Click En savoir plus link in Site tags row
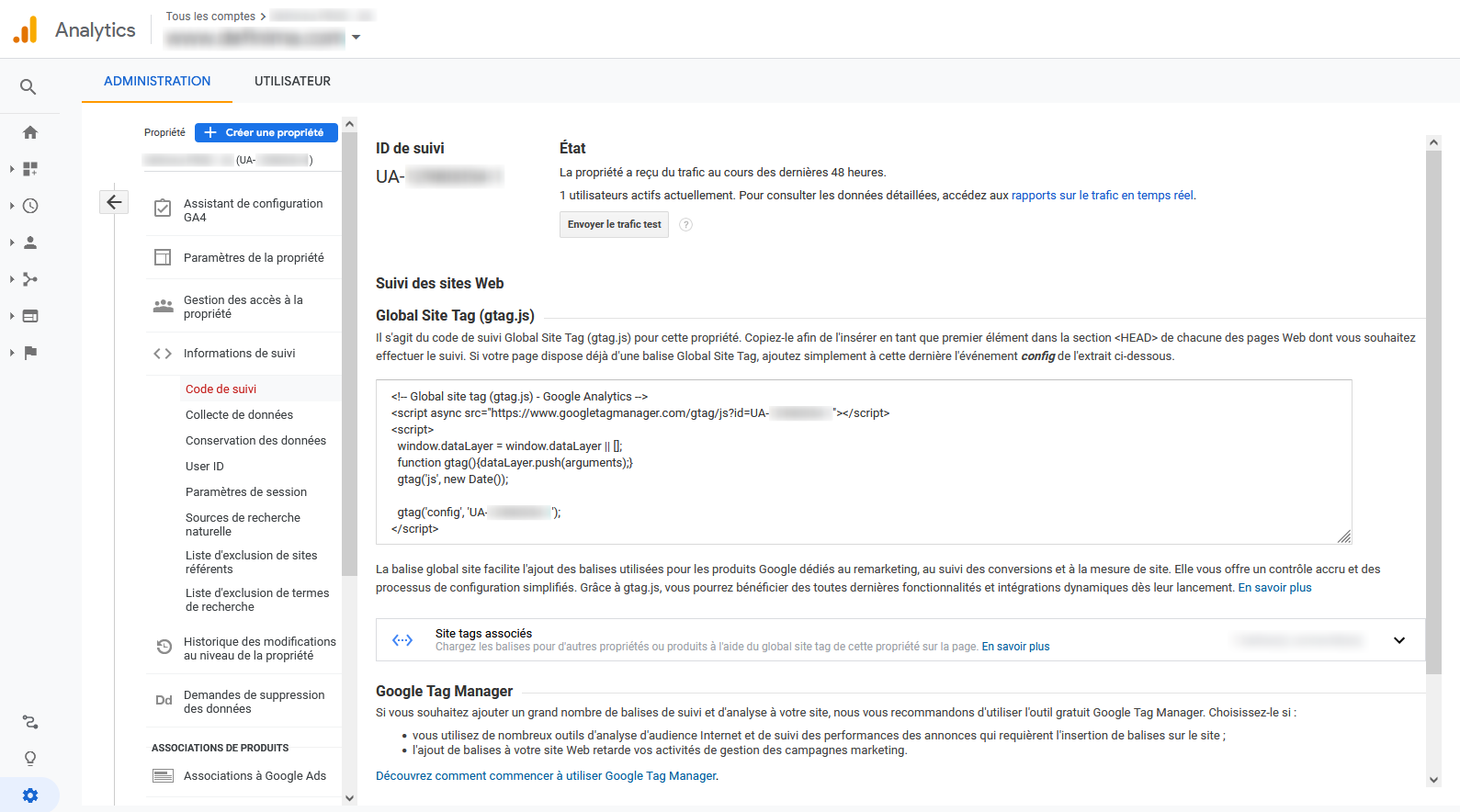Image resolution: width=1460 pixels, height=812 pixels. coord(1015,647)
